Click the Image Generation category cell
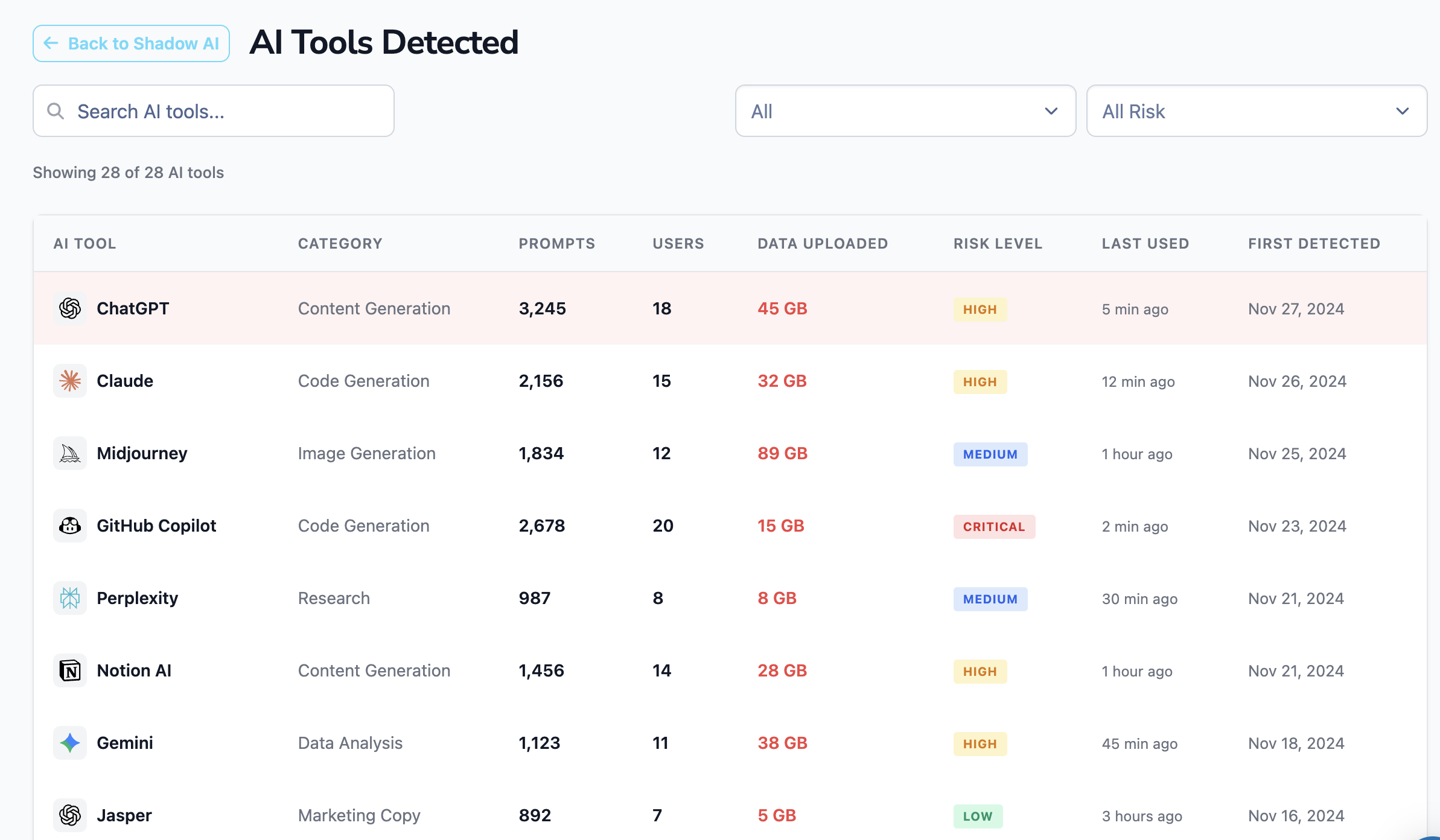Viewport: 1440px width, 840px height. pos(367,453)
